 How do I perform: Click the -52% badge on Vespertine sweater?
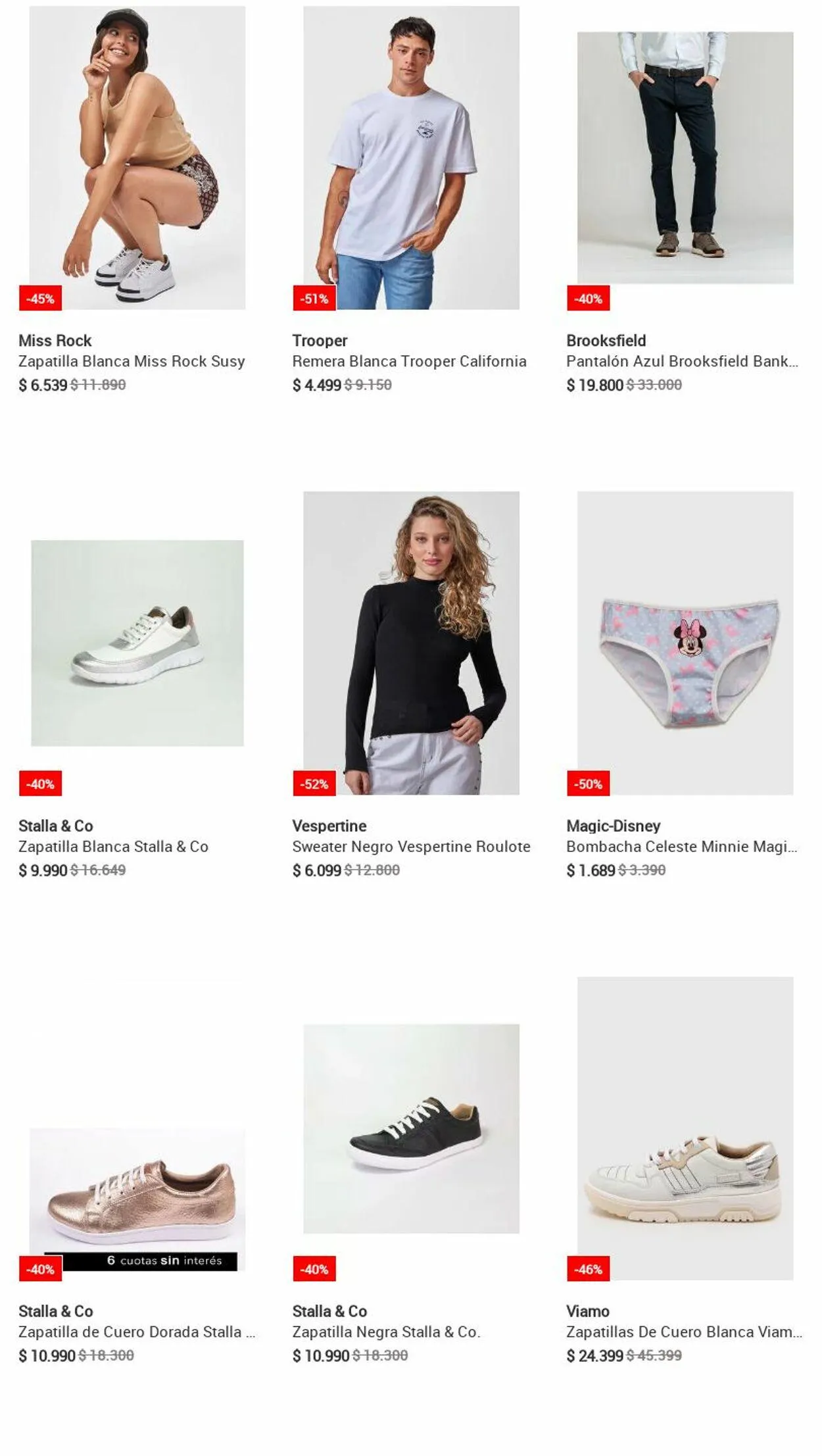(314, 784)
